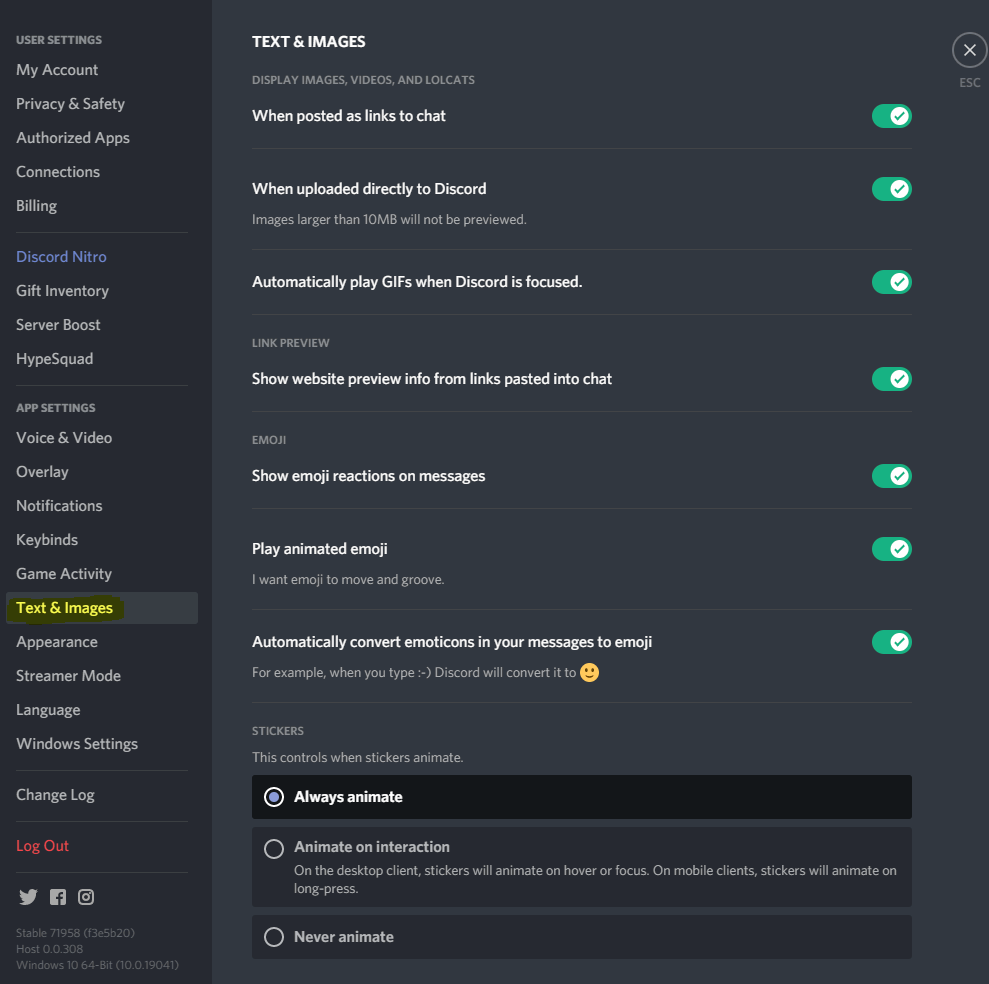This screenshot has width=989, height=984.
Task: Select Text & Images in sidebar
Action: 102,608
